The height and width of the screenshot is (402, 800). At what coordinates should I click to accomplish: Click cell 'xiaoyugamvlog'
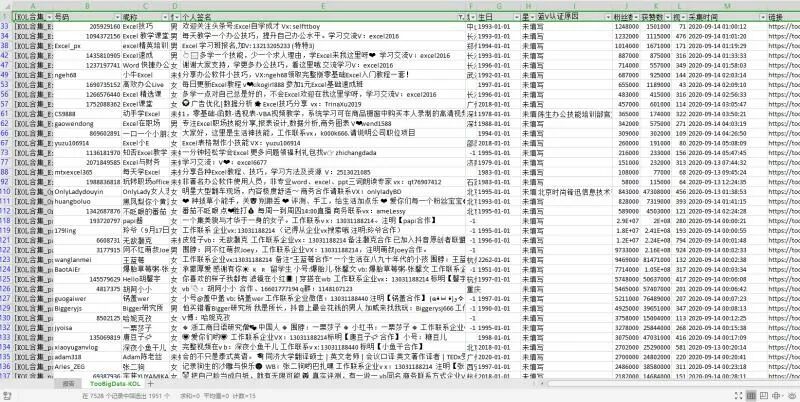pos(87,347)
